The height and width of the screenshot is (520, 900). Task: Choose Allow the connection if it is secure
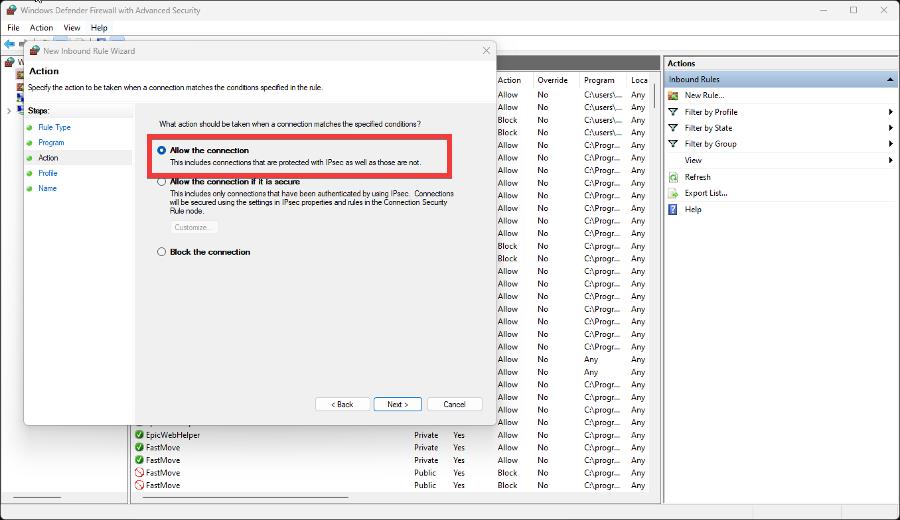(161, 181)
